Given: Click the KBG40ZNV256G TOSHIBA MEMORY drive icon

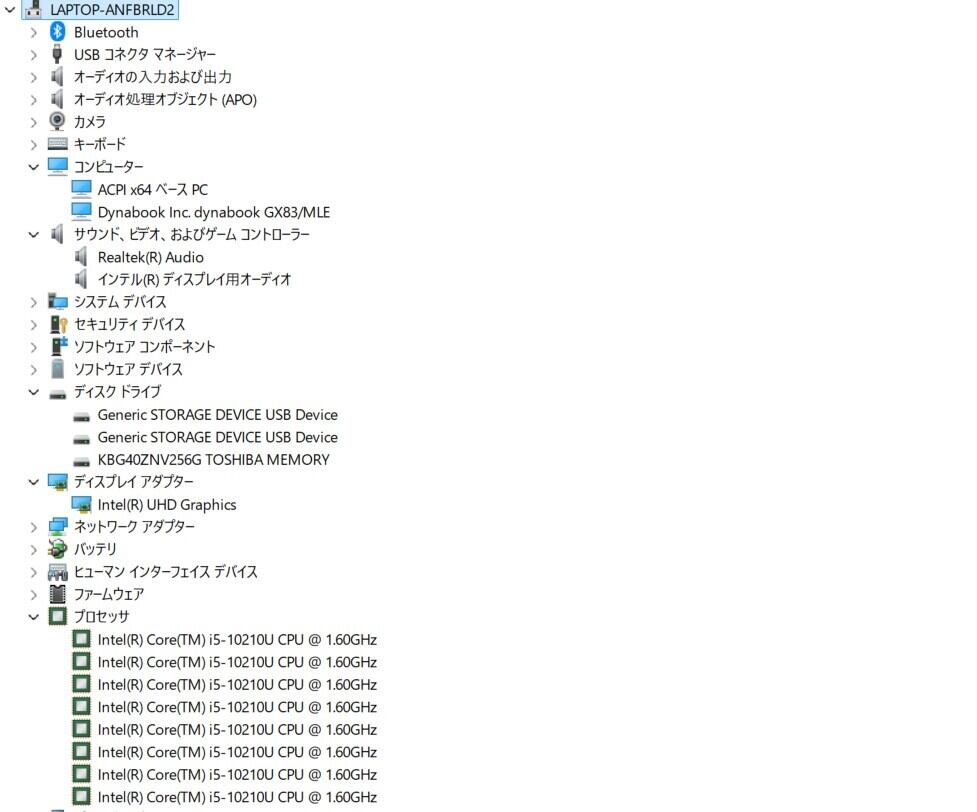Looking at the screenshot, I should tap(81, 462).
